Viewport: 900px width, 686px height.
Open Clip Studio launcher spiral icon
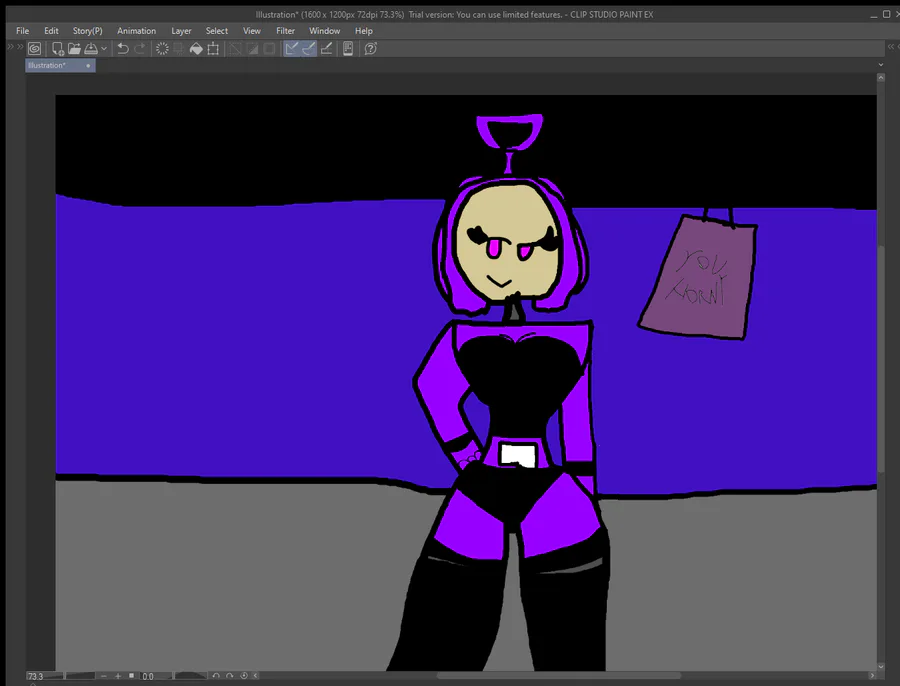pyautogui.click(x=34, y=49)
